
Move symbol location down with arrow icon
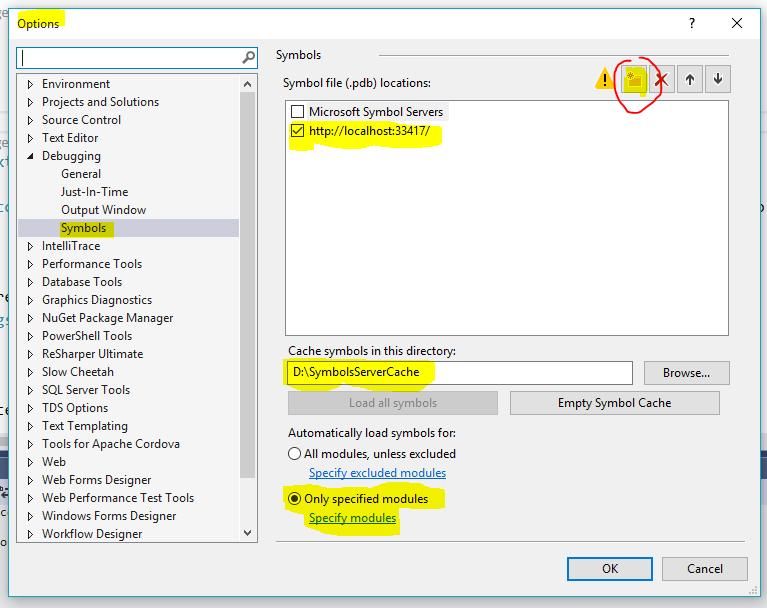tap(718, 79)
